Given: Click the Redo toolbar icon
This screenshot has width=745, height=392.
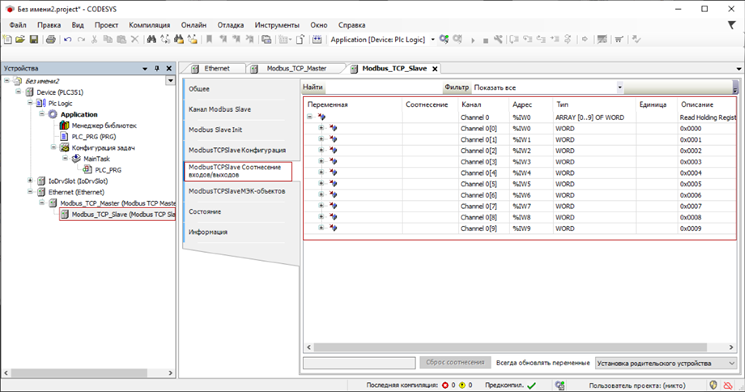Looking at the screenshot, I should pyautogui.click(x=81, y=39).
